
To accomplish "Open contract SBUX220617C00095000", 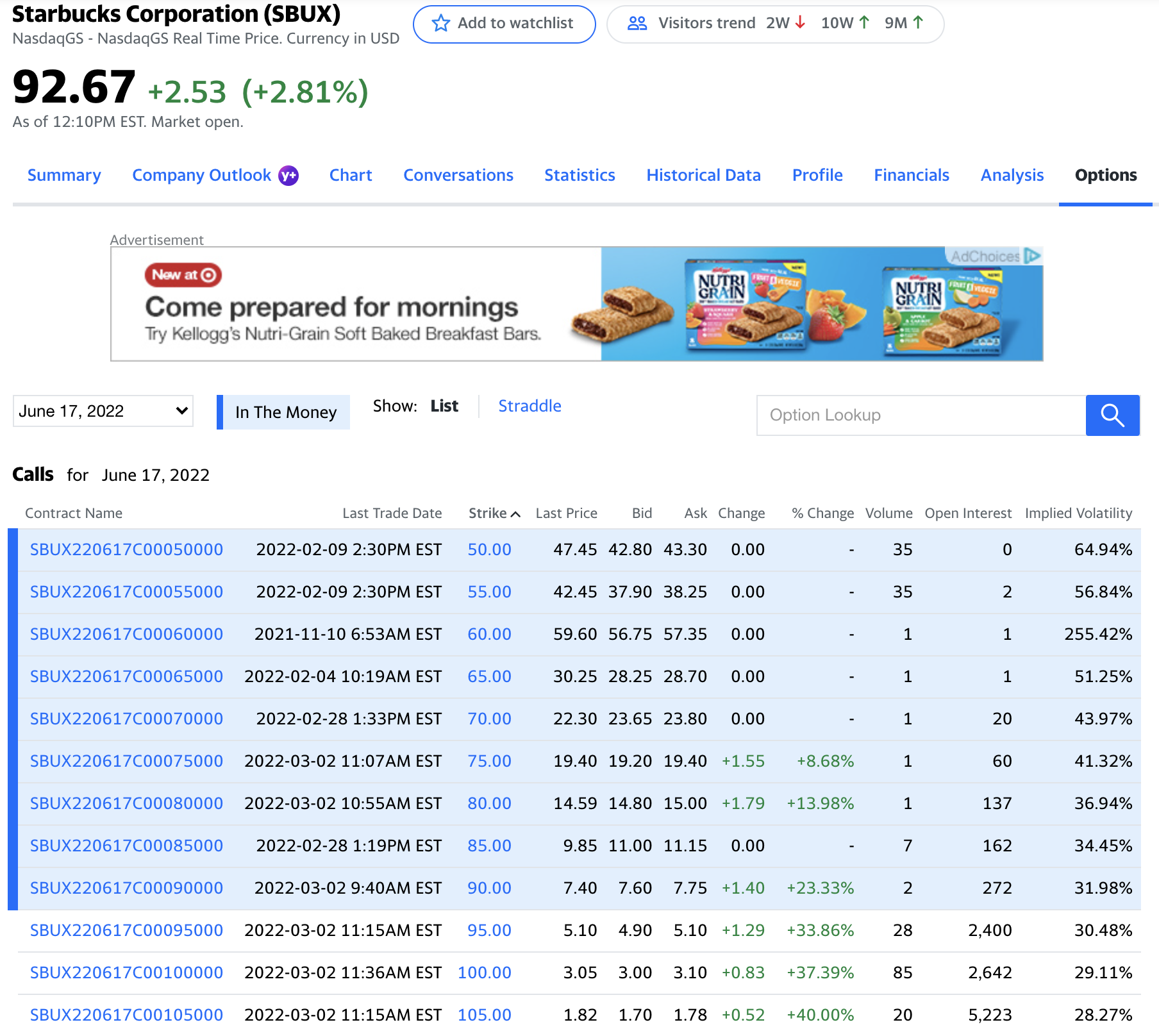I will point(126,930).
